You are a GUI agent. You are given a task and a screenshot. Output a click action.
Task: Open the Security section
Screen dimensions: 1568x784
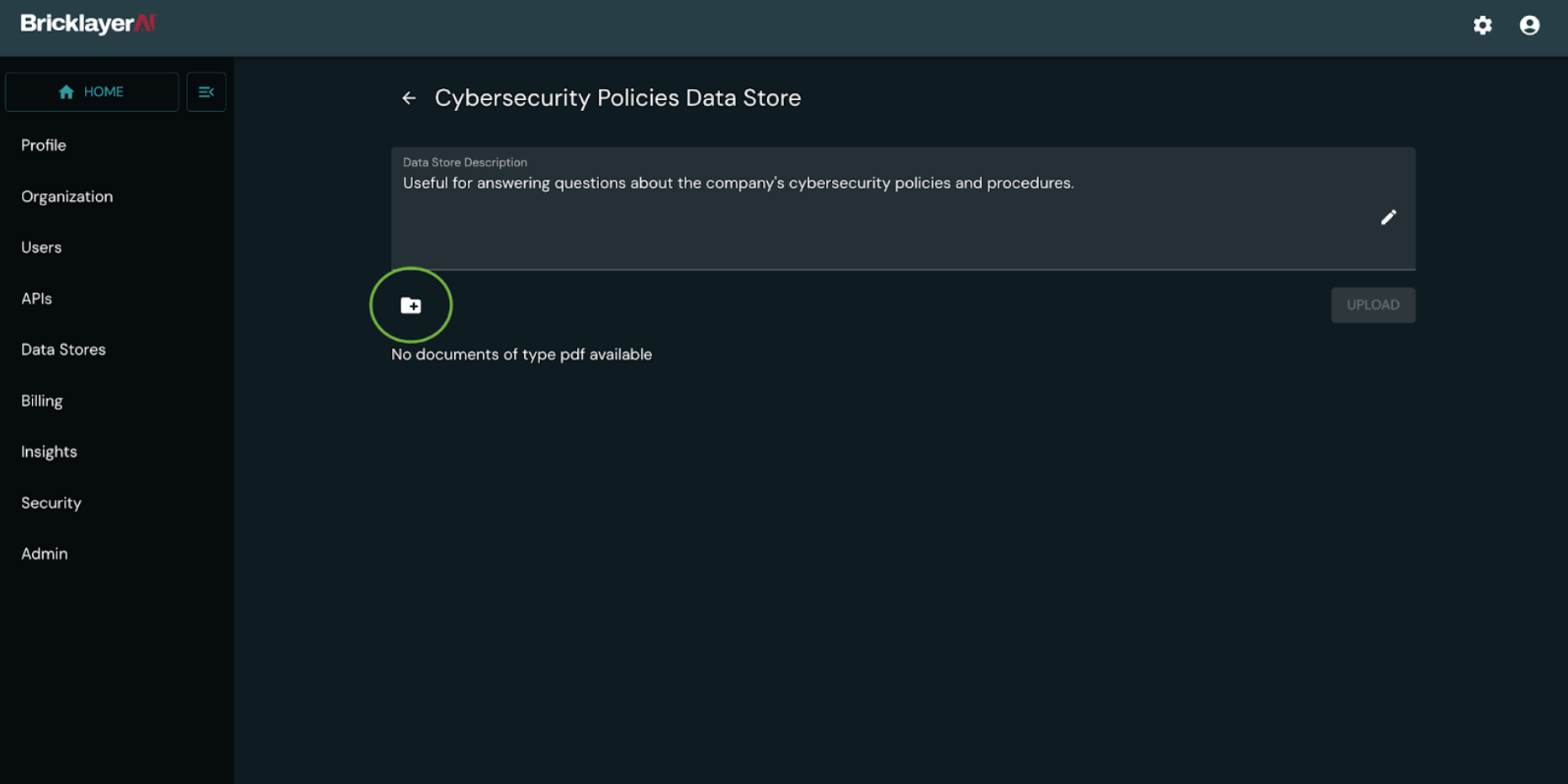pyautogui.click(x=51, y=503)
